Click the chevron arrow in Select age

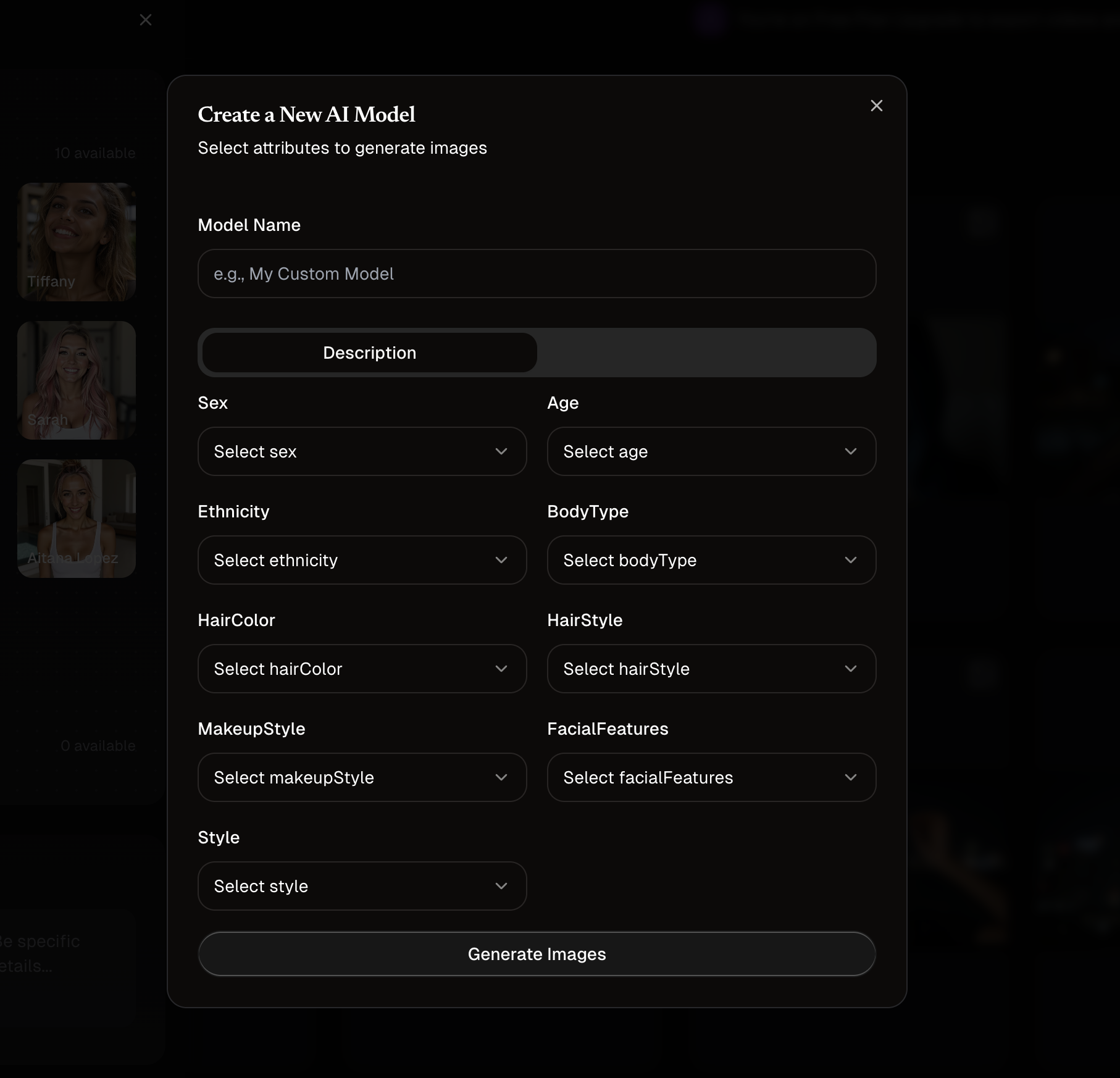click(x=851, y=451)
